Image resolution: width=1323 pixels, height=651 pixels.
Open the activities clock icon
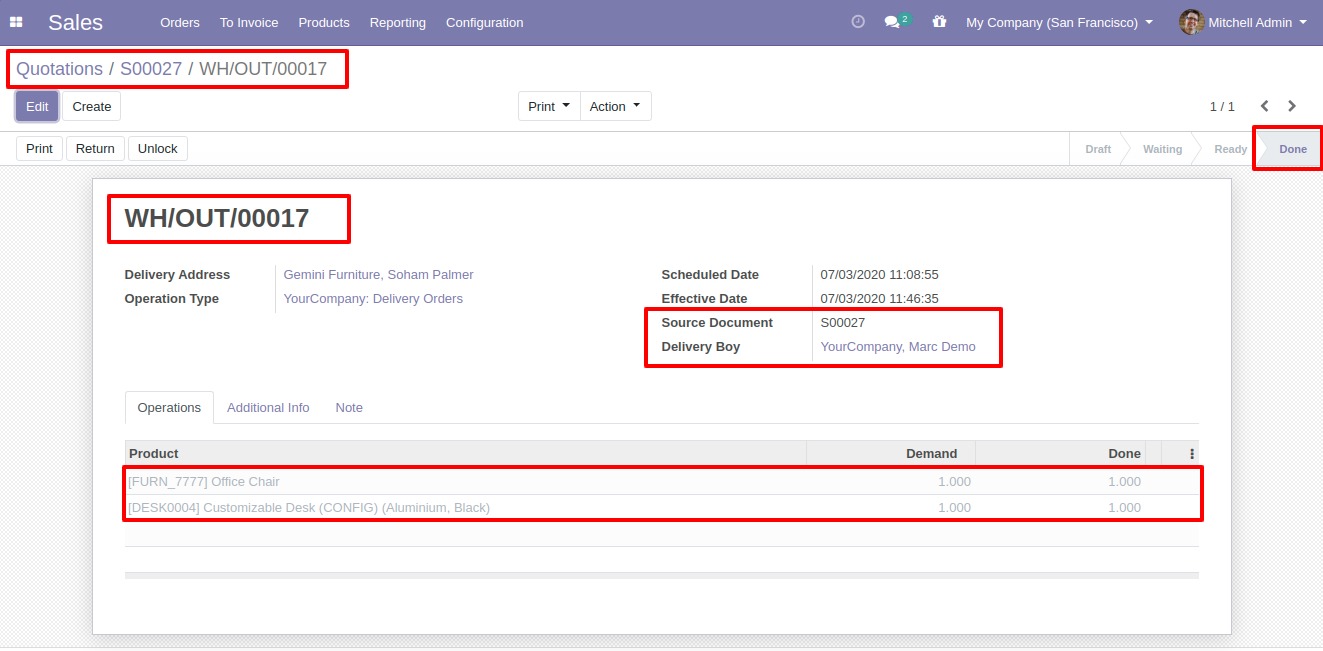858,22
